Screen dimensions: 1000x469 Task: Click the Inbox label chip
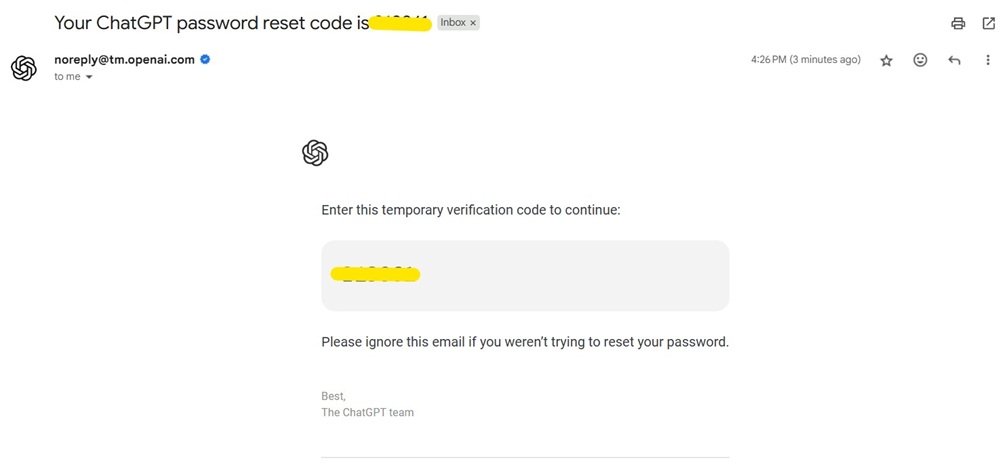click(453, 22)
